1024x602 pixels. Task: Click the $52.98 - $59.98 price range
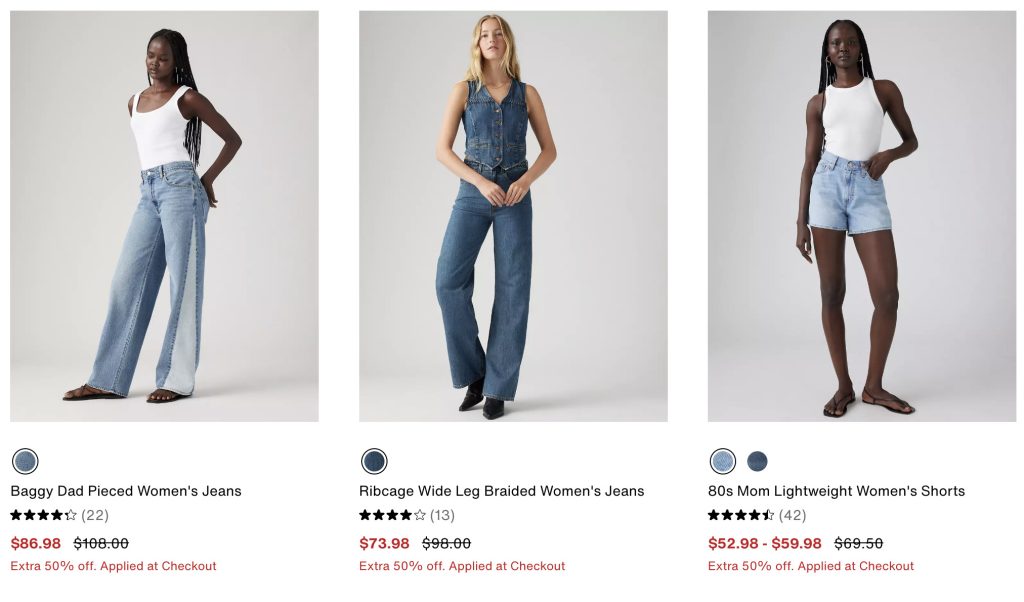click(765, 544)
